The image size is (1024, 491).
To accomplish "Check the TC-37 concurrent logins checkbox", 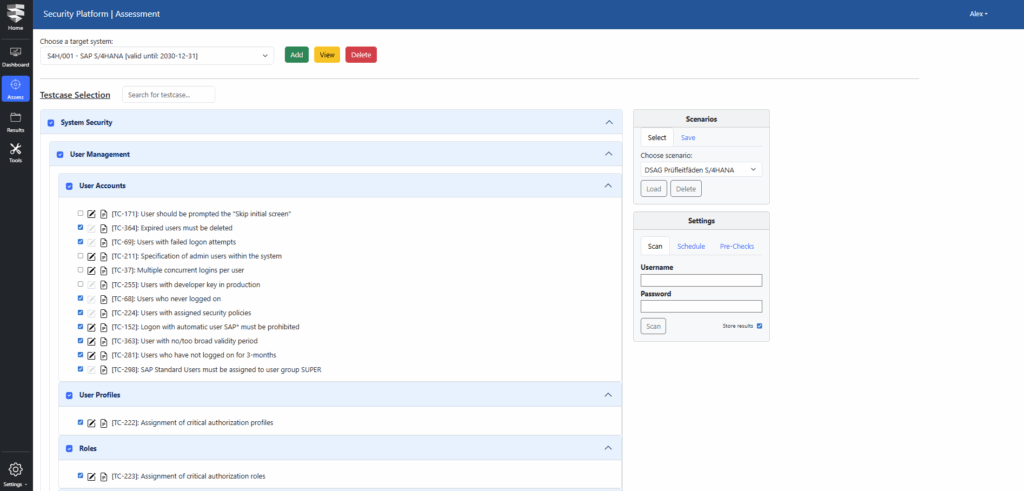I will (x=81, y=270).
